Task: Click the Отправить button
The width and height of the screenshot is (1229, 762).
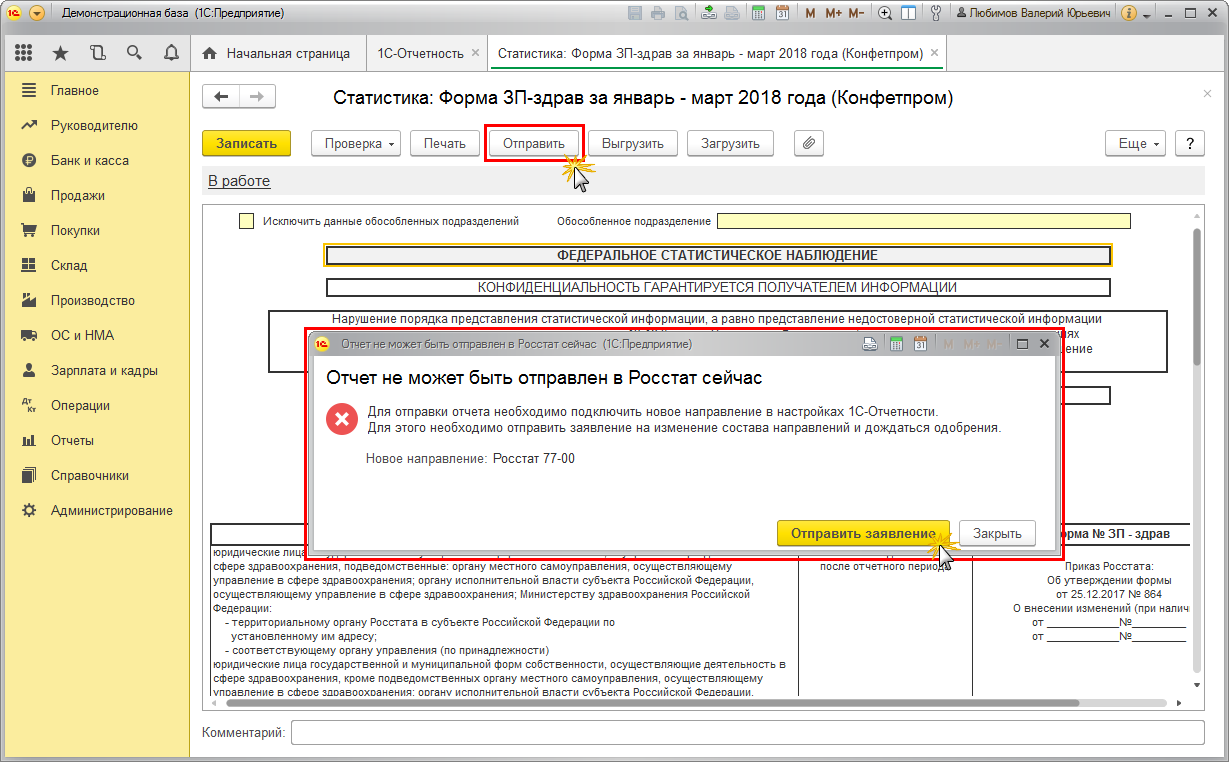Action: [x=534, y=143]
